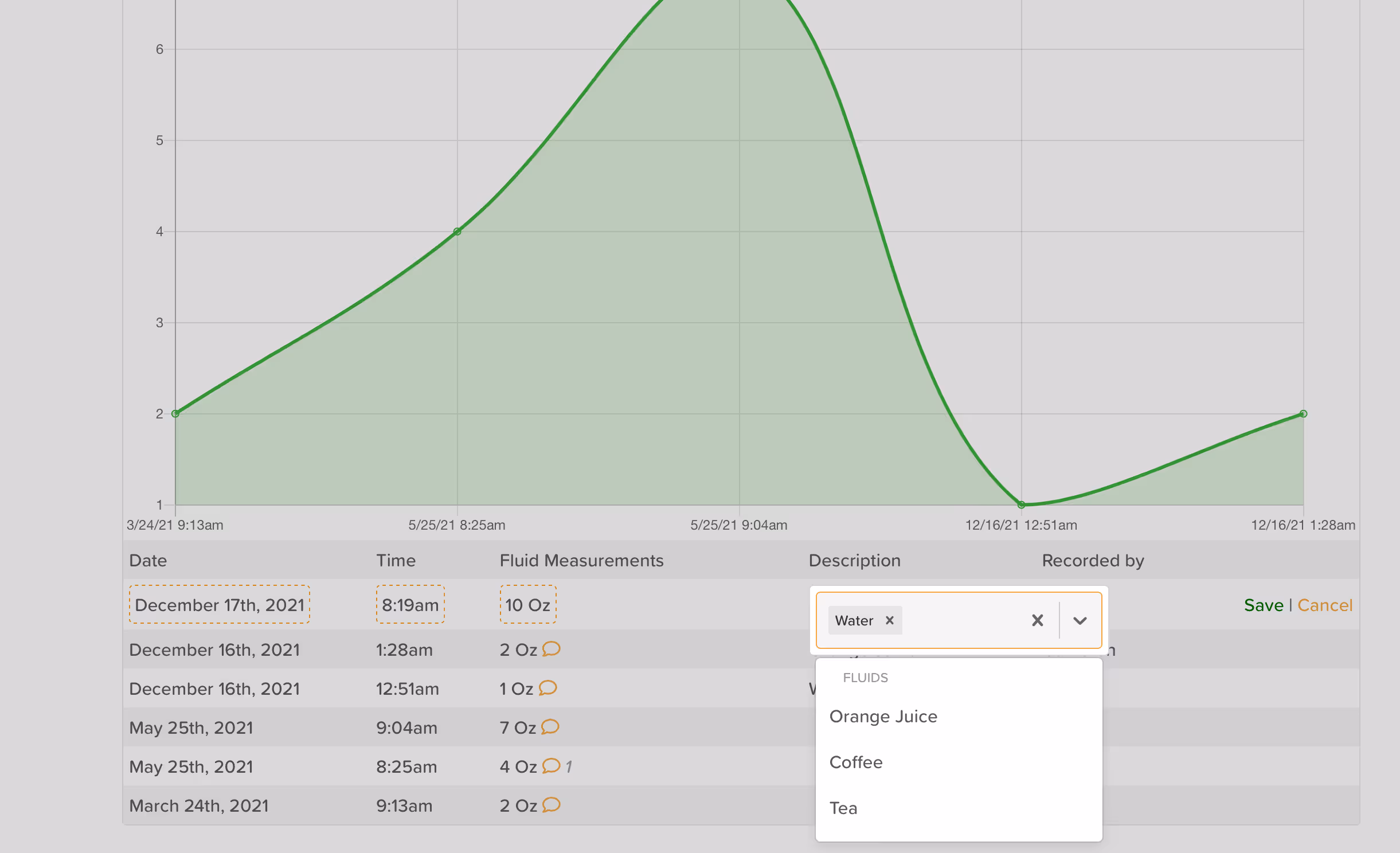This screenshot has width=1400, height=853.
Task: Edit the 8:19am time field
Action: [x=410, y=605]
